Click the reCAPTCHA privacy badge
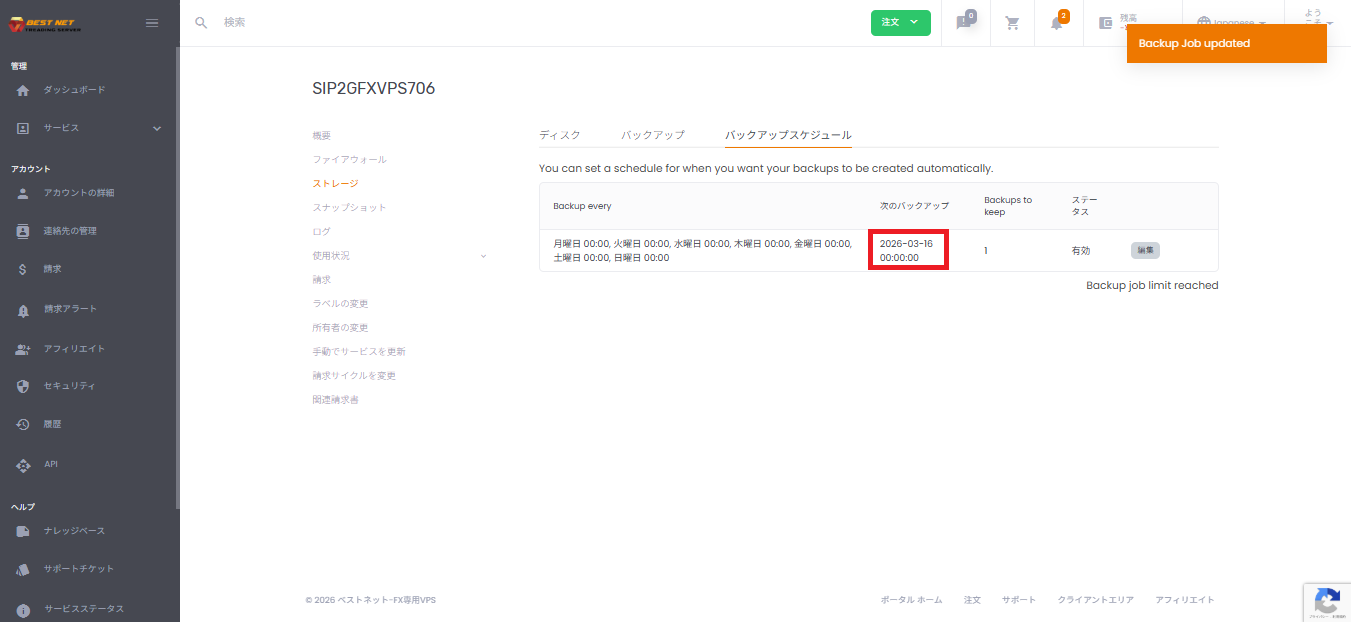The height and width of the screenshot is (622, 1351). click(1327, 601)
